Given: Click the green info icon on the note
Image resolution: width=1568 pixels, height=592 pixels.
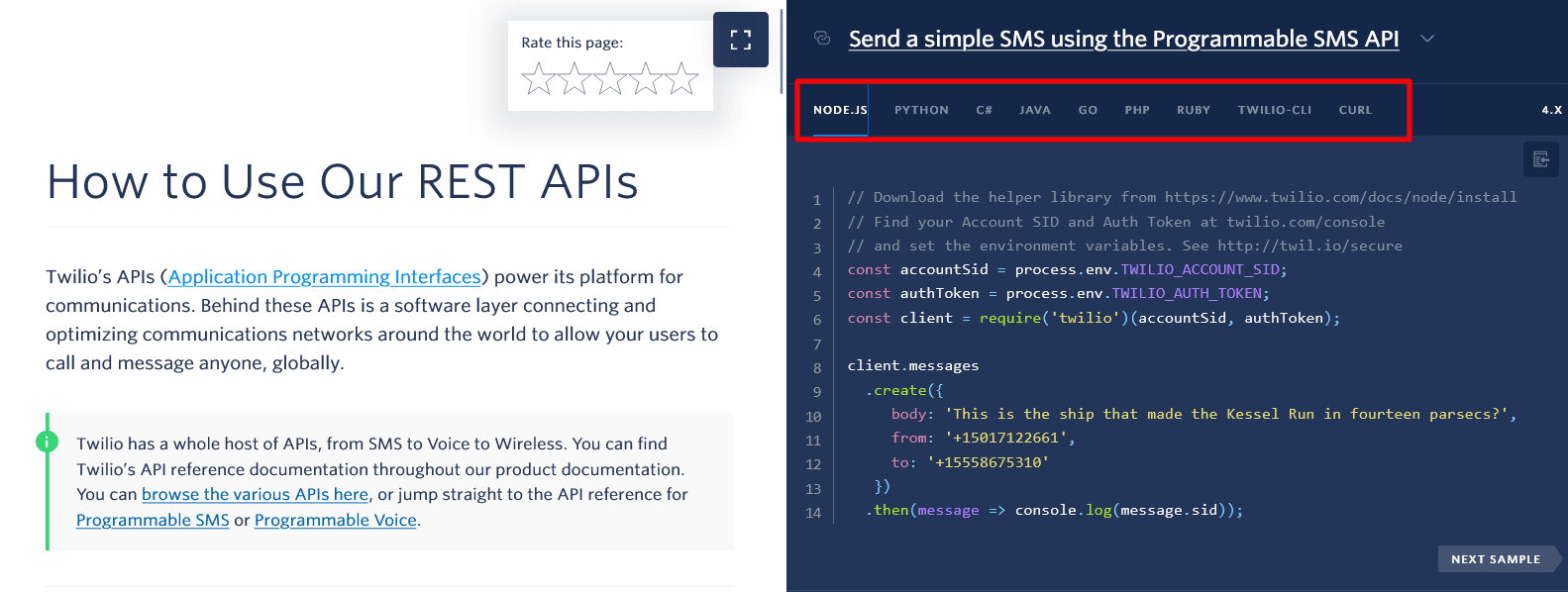Looking at the screenshot, I should [x=47, y=442].
